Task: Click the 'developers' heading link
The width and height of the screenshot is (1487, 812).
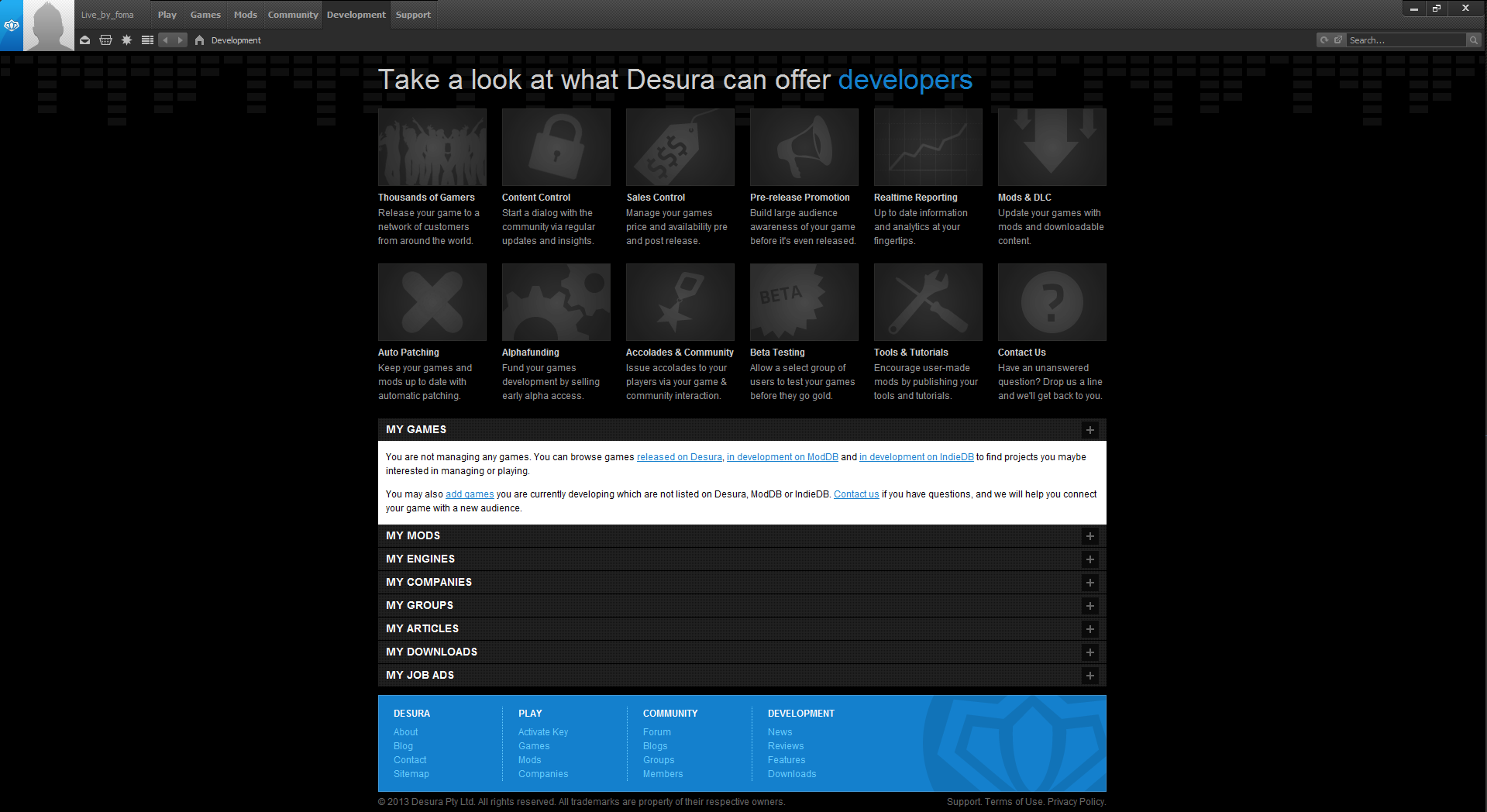Action: 905,80
